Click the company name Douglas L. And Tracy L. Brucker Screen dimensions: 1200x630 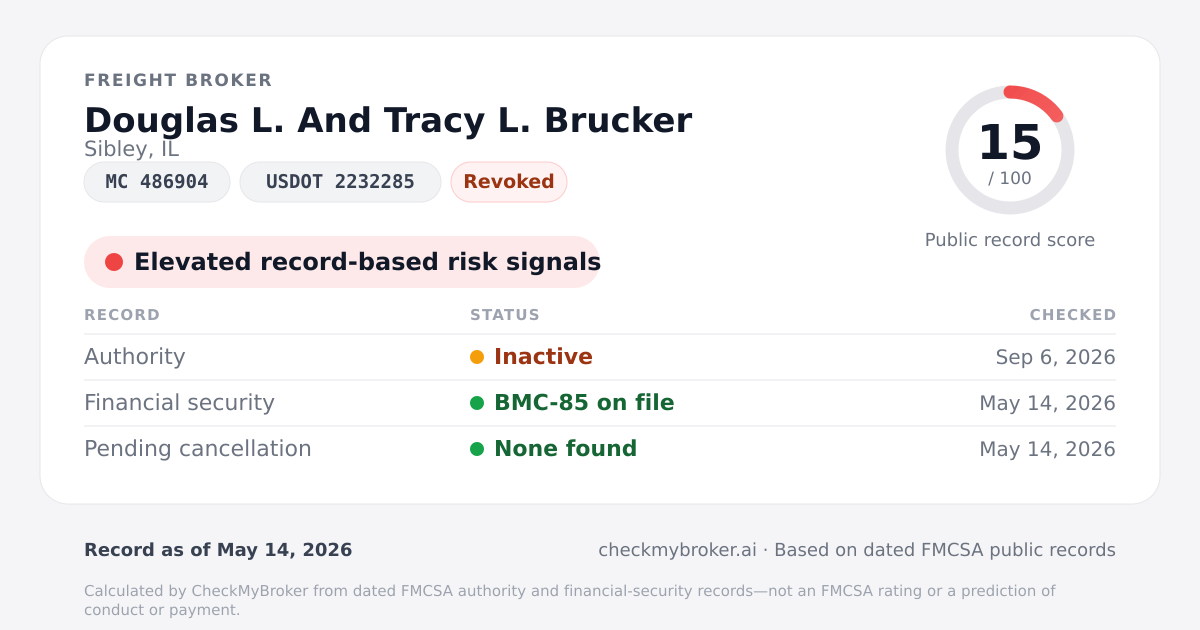coord(388,120)
